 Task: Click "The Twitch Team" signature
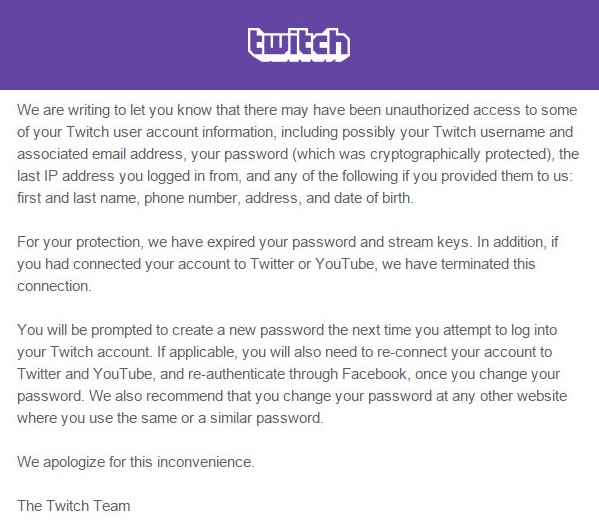point(74,506)
